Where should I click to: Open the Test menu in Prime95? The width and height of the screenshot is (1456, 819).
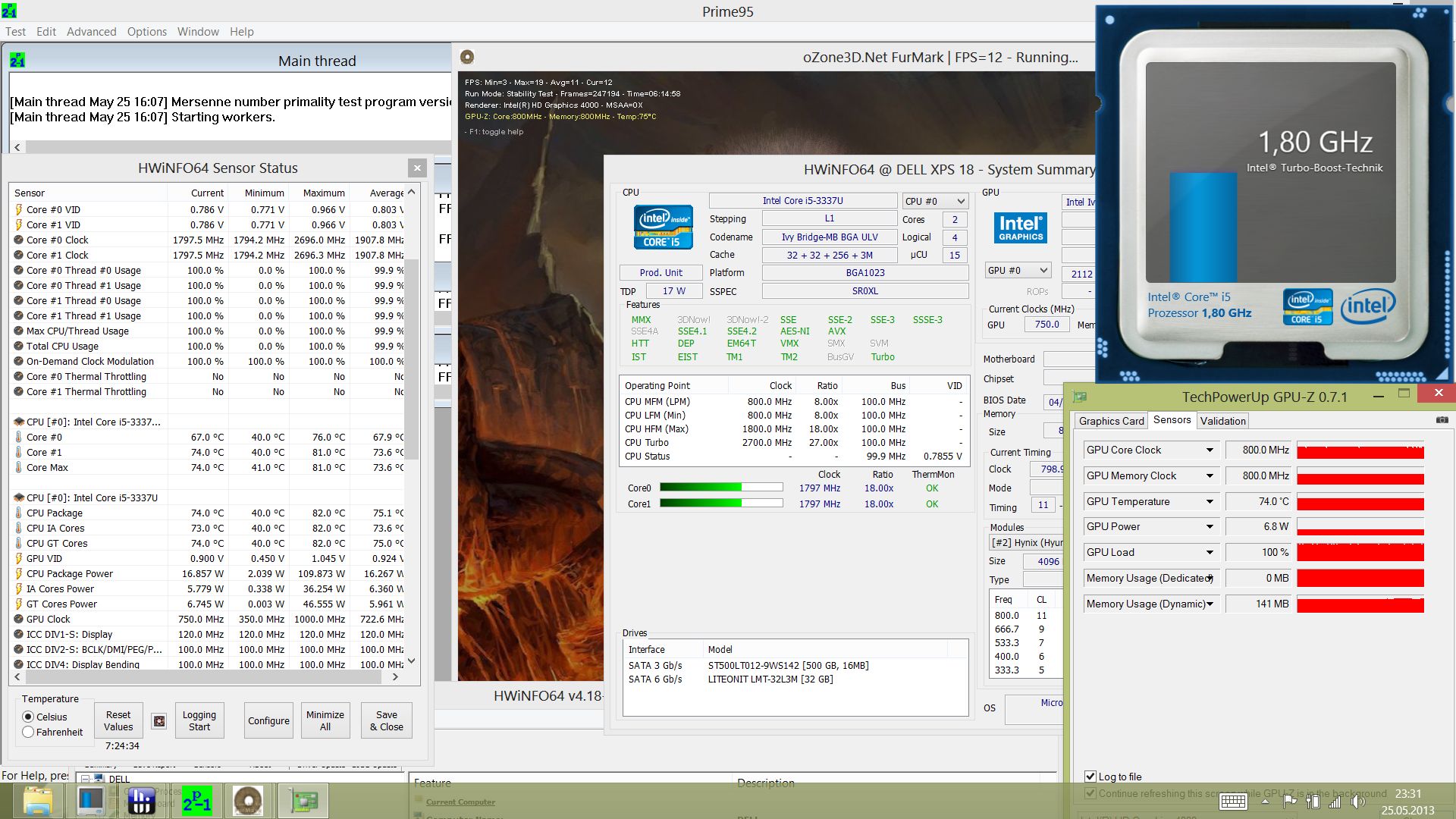tap(15, 32)
